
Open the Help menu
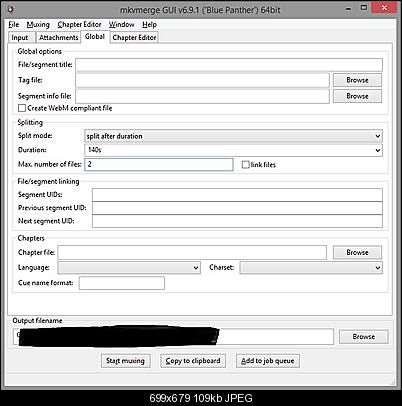149,24
